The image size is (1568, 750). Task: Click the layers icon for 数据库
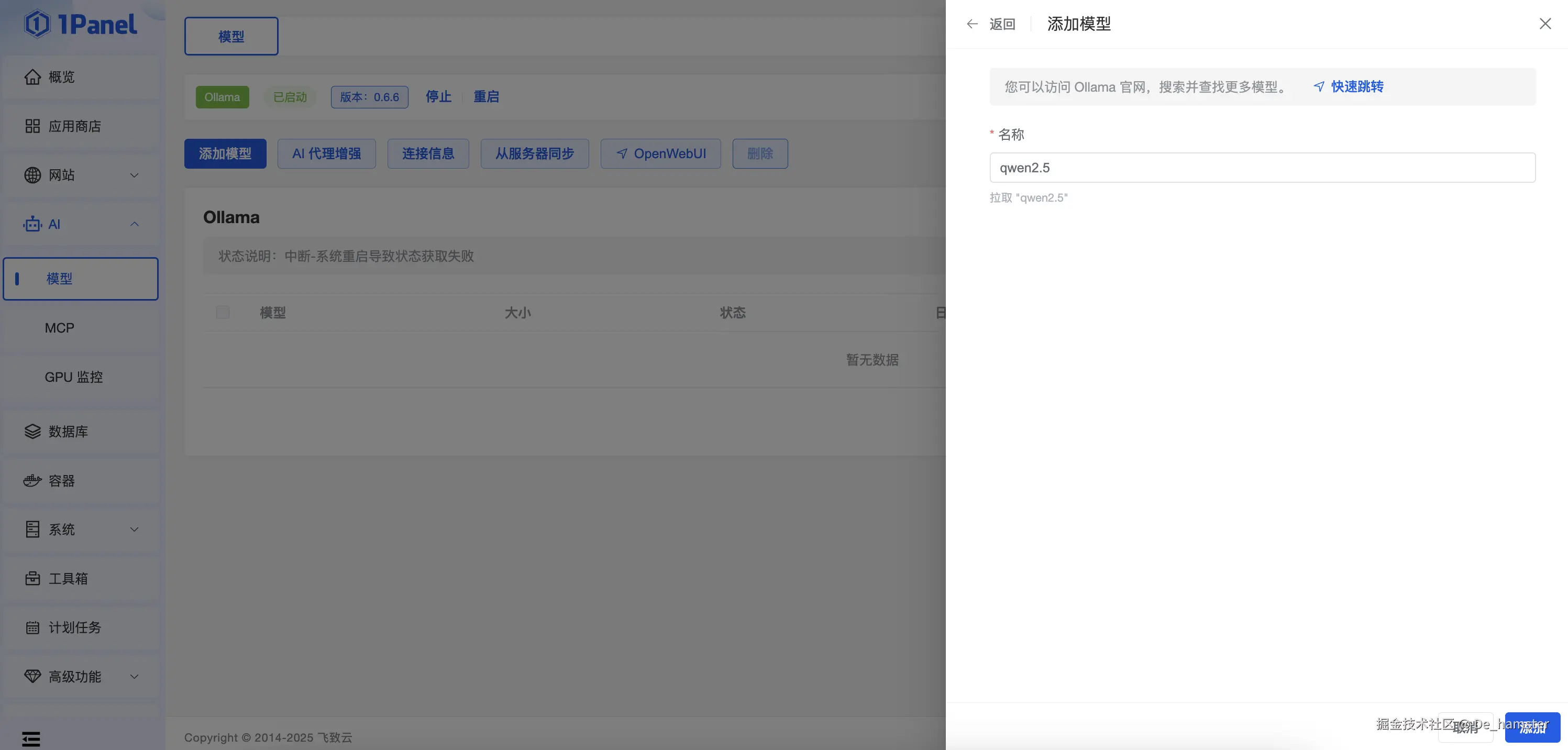pyautogui.click(x=32, y=432)
